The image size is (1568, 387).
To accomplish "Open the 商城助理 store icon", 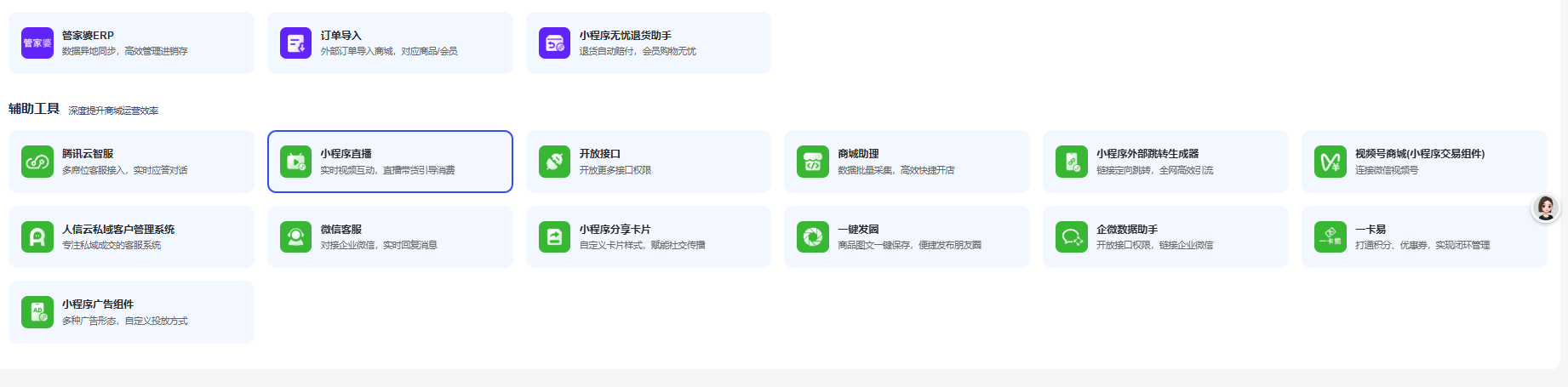I will point(813,162).
